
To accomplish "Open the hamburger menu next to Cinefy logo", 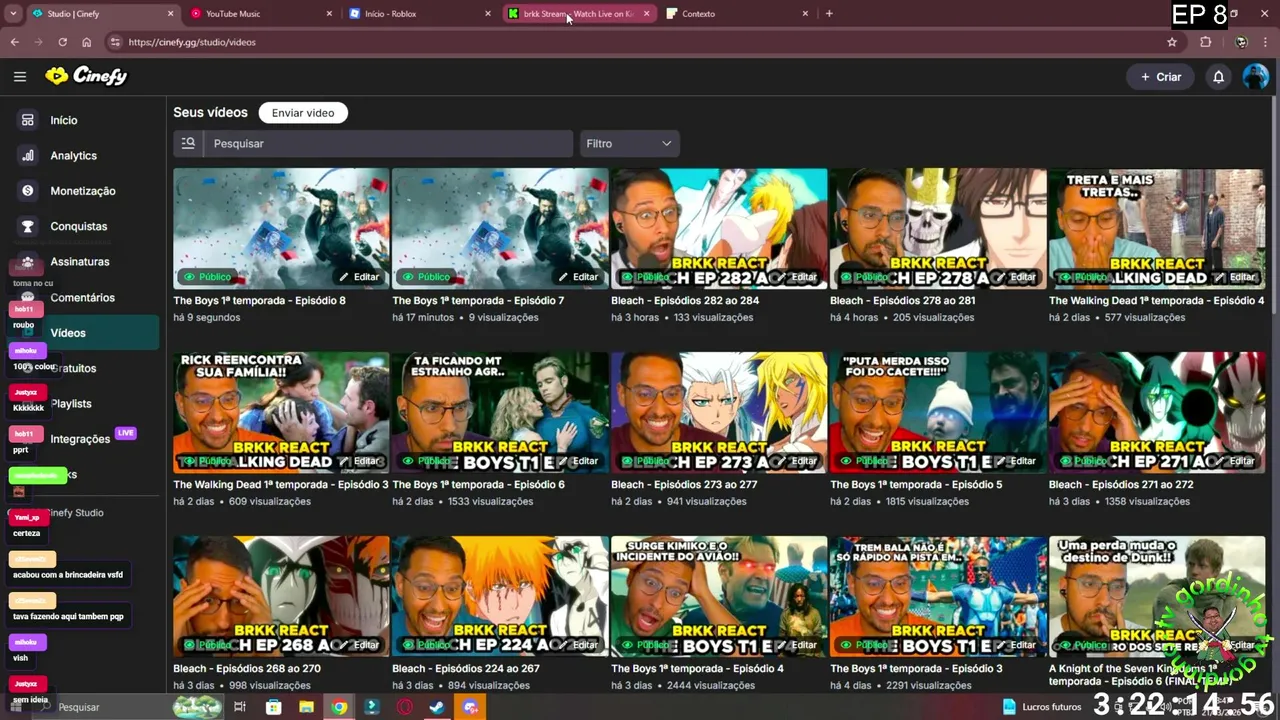I will click(20, 76).
